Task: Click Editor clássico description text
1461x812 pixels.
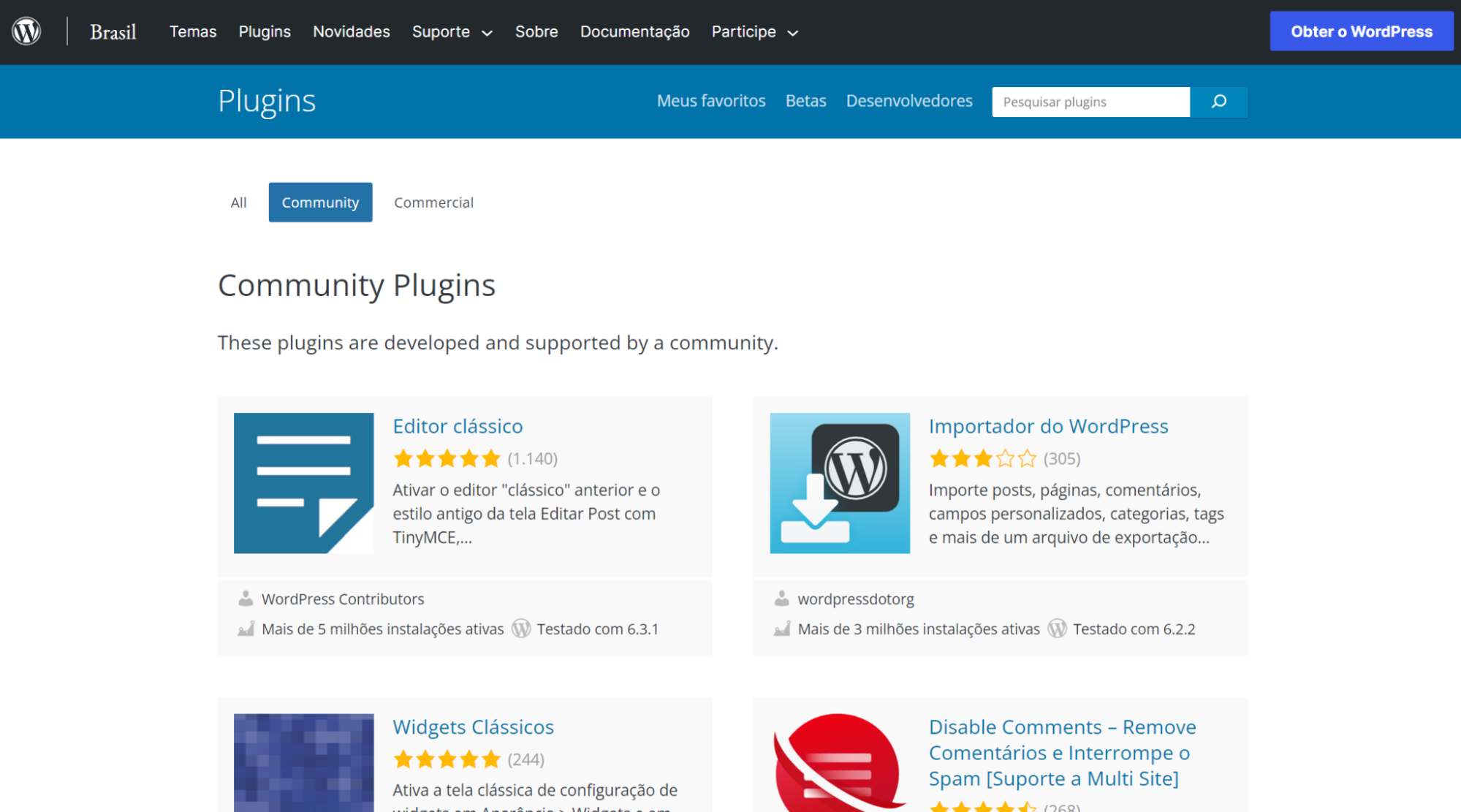Action: (526, 514)
